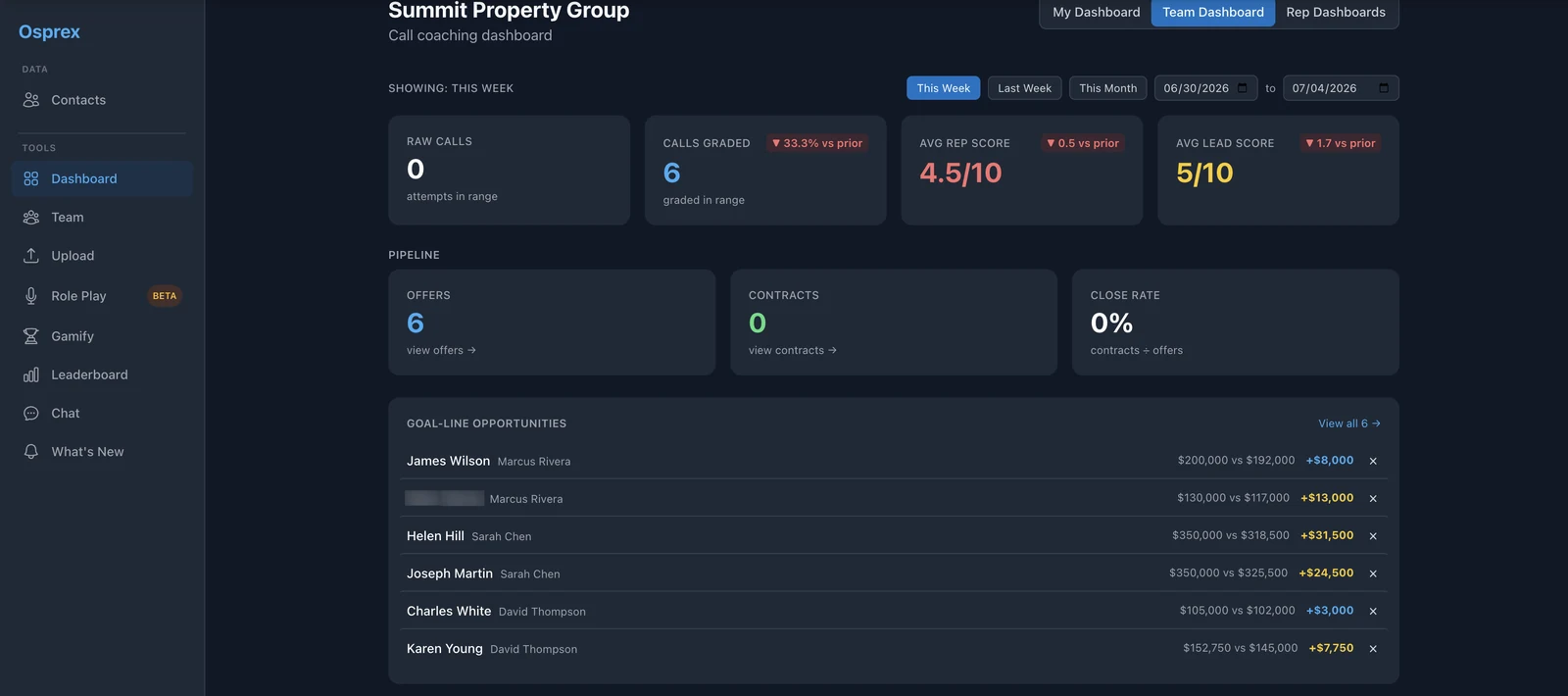This screenshot has width=1568, height=696.
Task: Click the Chat bubble icon
Action: (x=31, y=414)
